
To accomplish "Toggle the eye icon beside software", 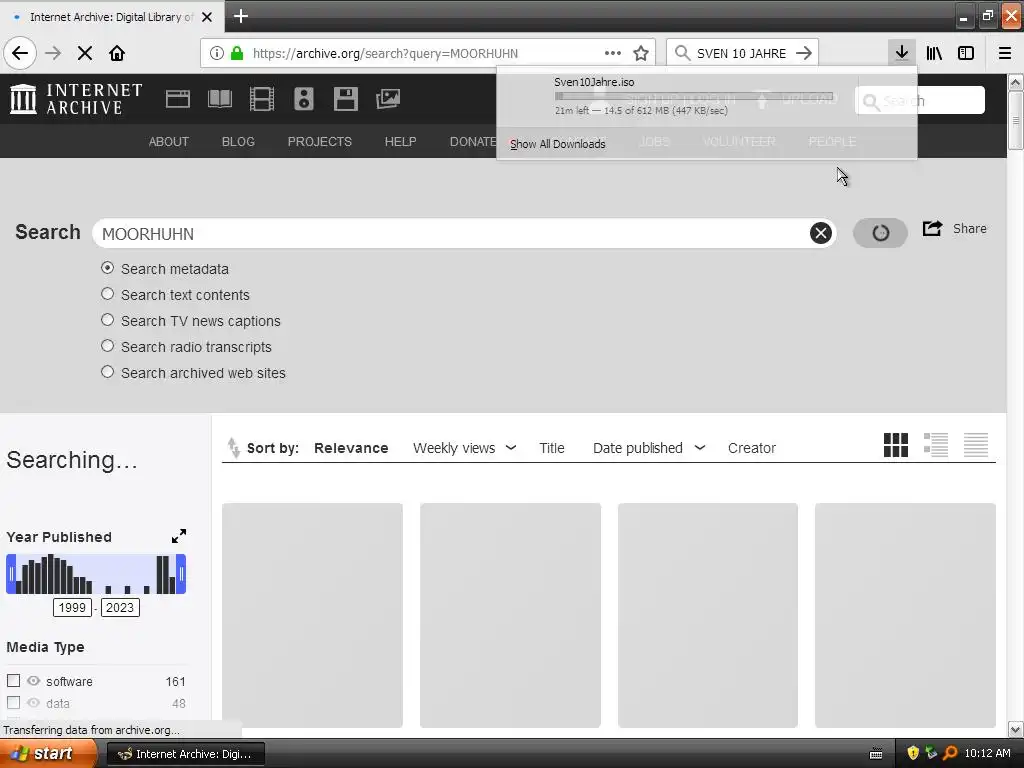I will point(33,680).
